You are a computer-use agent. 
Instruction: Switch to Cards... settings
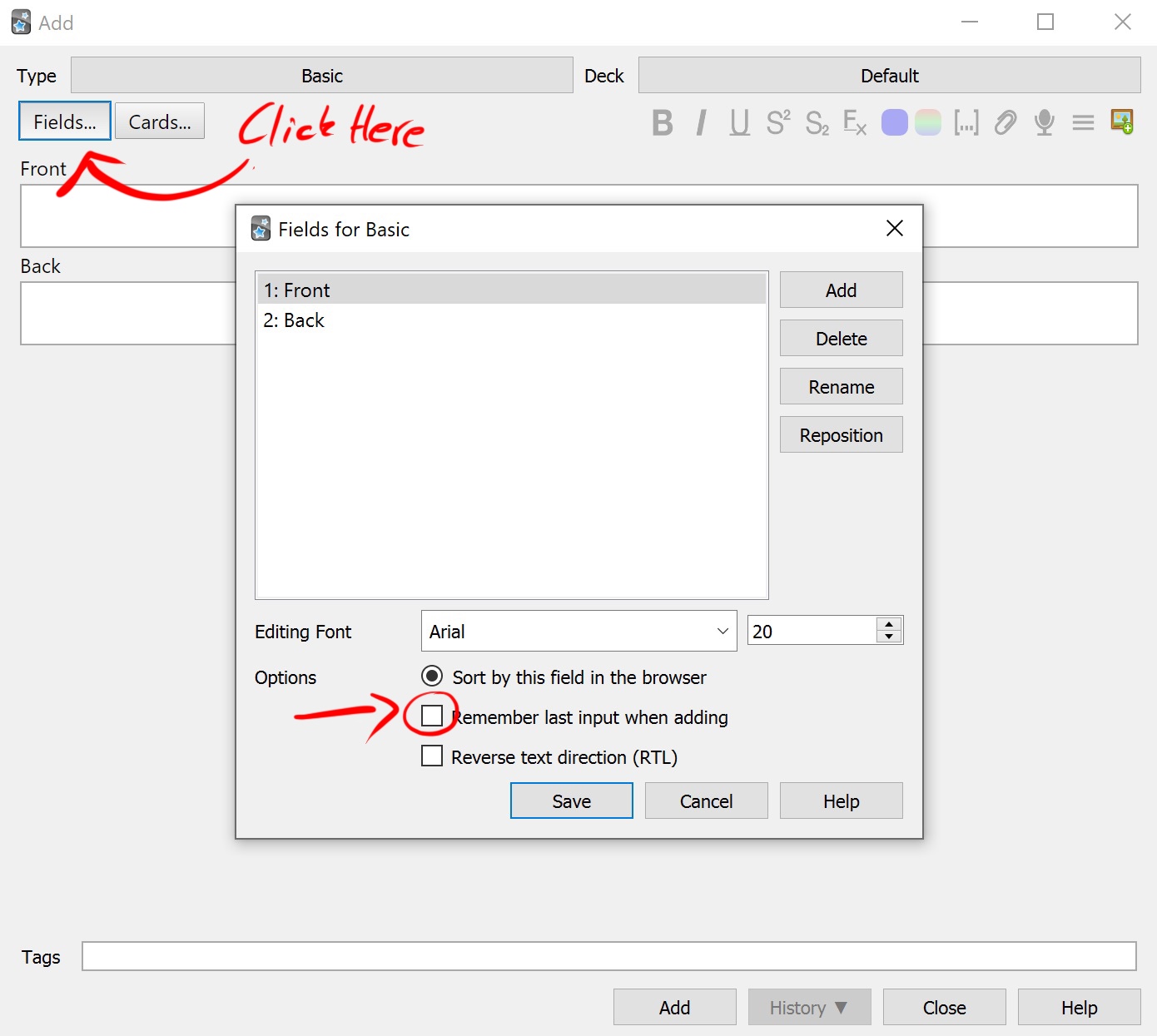click(159, 121)
